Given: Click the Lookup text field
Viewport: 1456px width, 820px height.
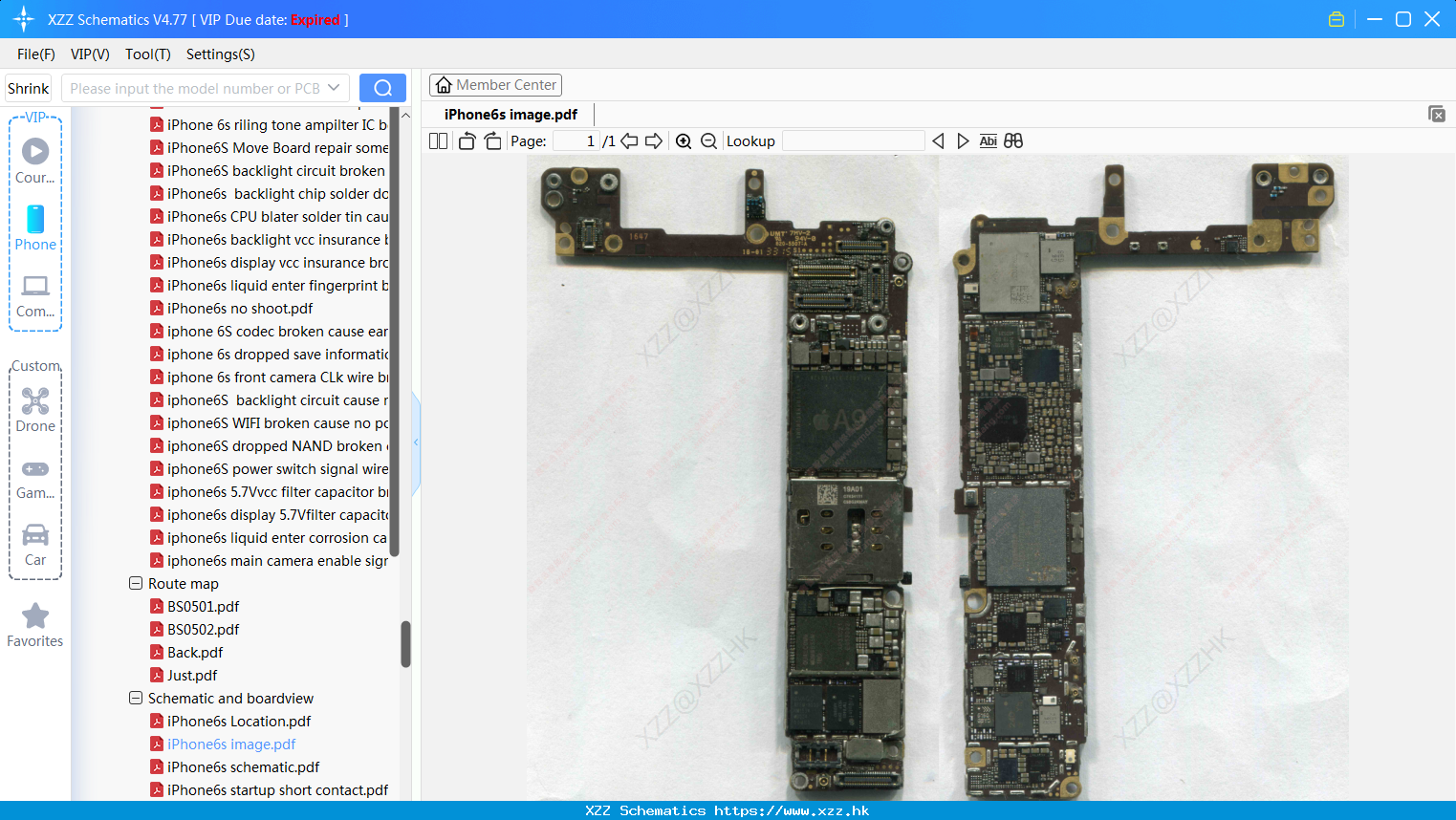Looking at the screenshot, I should pyautogui.click(x=853, y=140).
